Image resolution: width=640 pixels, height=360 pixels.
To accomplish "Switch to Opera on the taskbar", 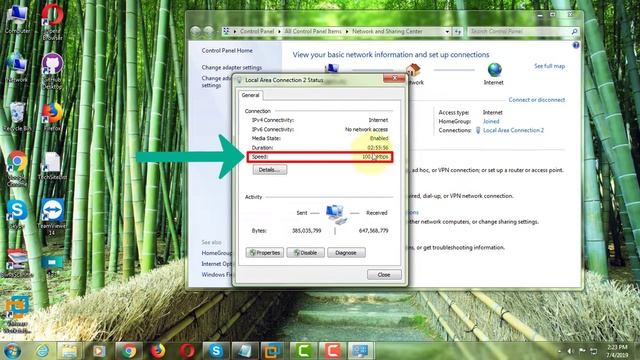I will point(187,351).
